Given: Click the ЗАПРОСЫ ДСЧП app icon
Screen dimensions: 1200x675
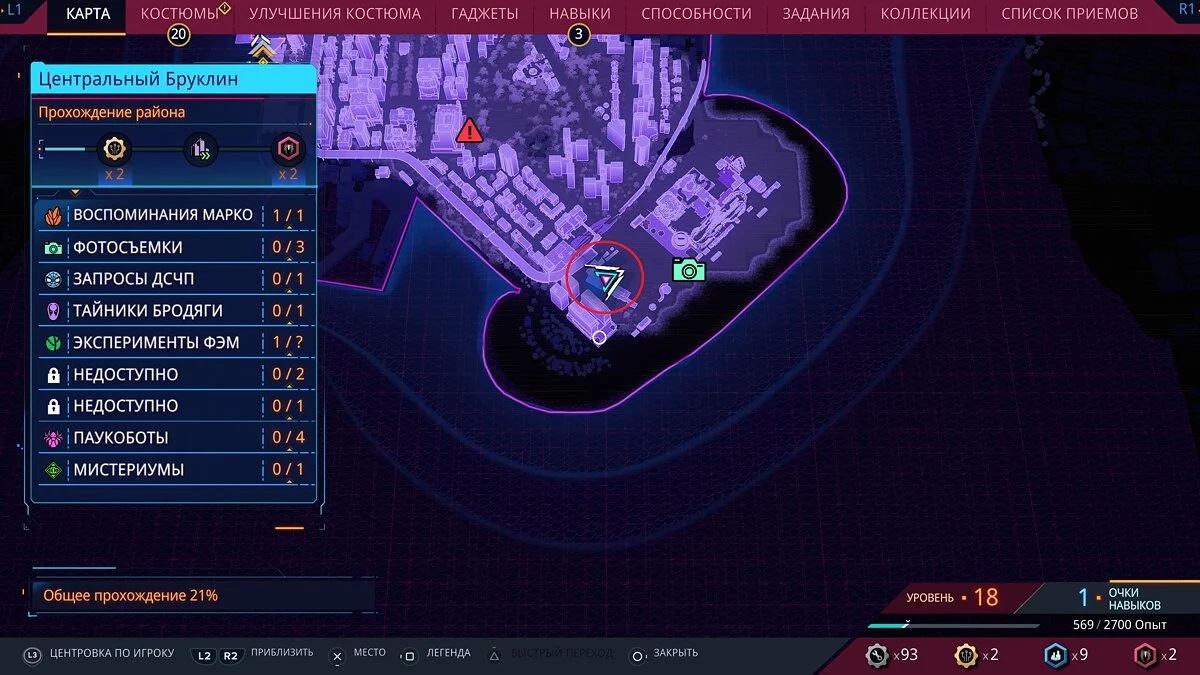Looking at the screenshot, I should pos(53,279).
